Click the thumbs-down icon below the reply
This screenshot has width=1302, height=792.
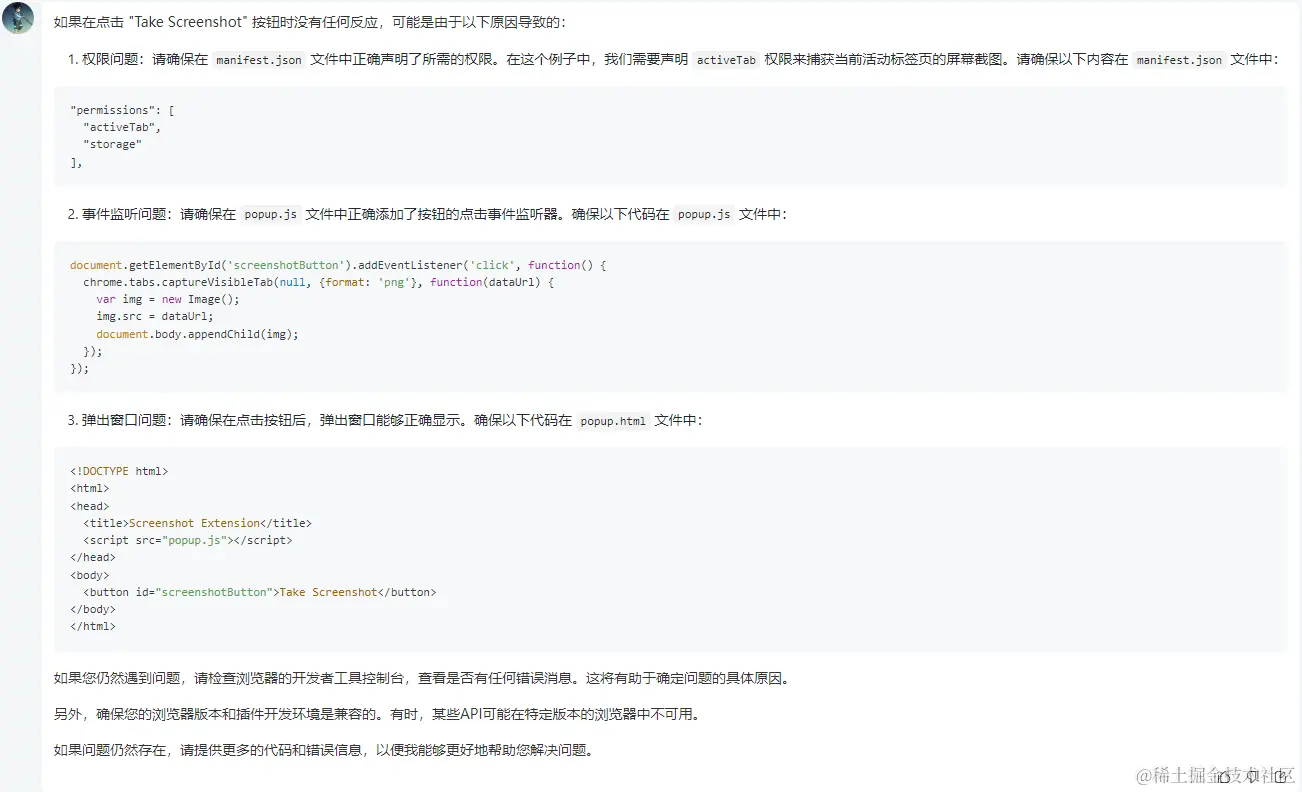1251,776
